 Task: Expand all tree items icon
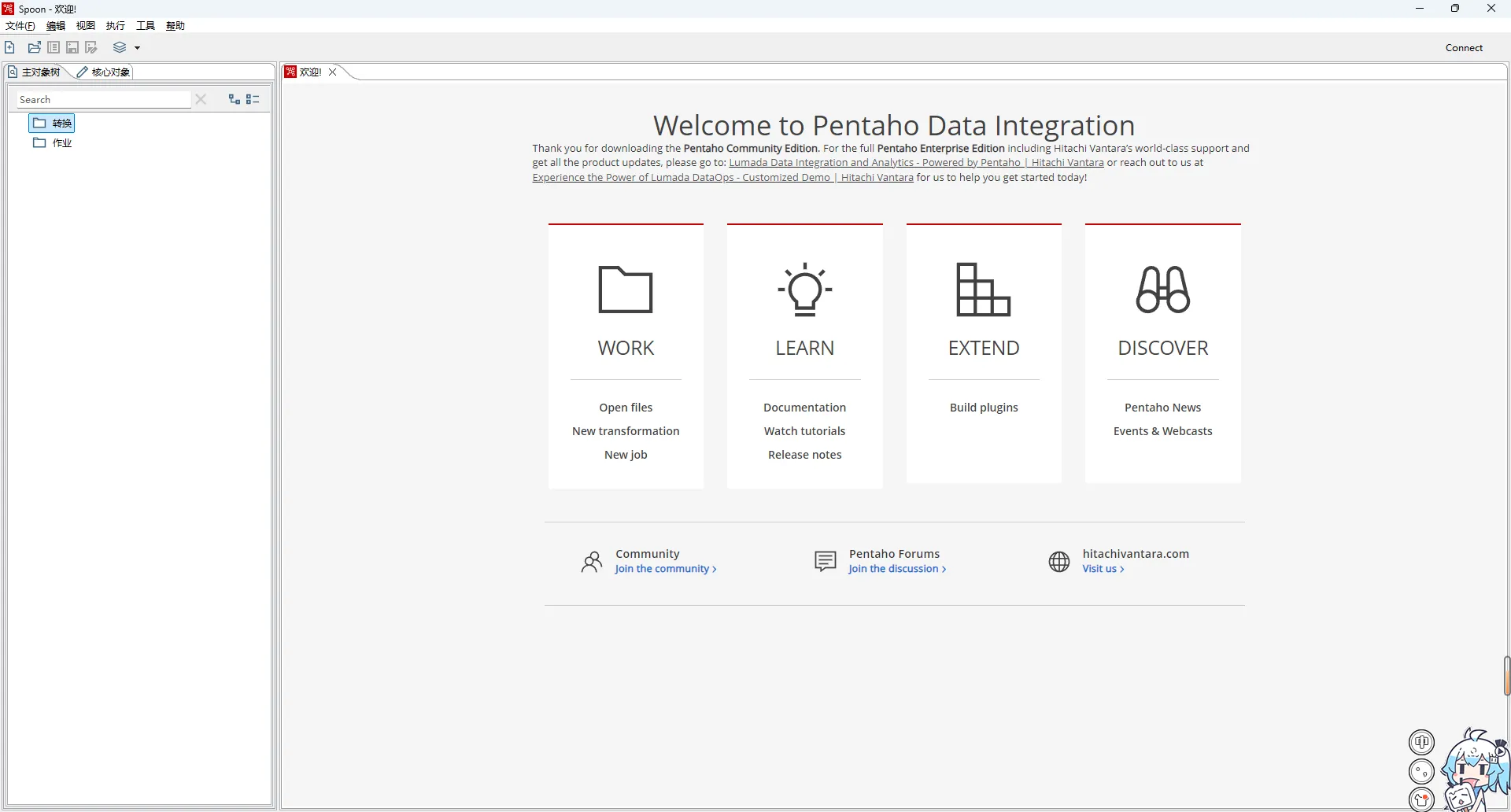[x=234, y=99]
